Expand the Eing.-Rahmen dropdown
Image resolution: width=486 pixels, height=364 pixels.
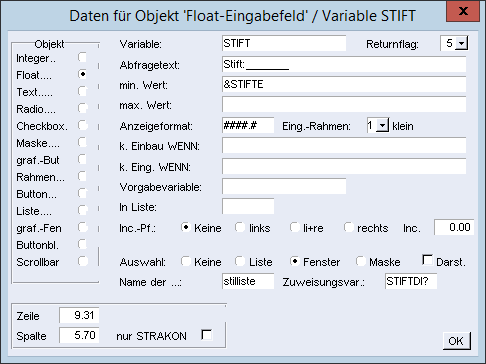click(382, 126)
